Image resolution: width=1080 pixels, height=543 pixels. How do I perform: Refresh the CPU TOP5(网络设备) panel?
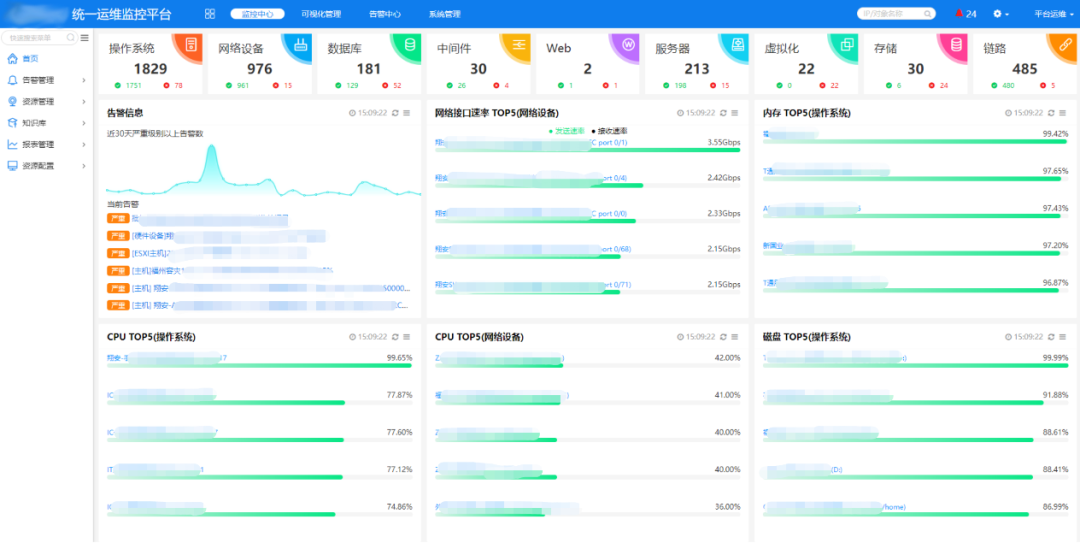tap(723, 337)
